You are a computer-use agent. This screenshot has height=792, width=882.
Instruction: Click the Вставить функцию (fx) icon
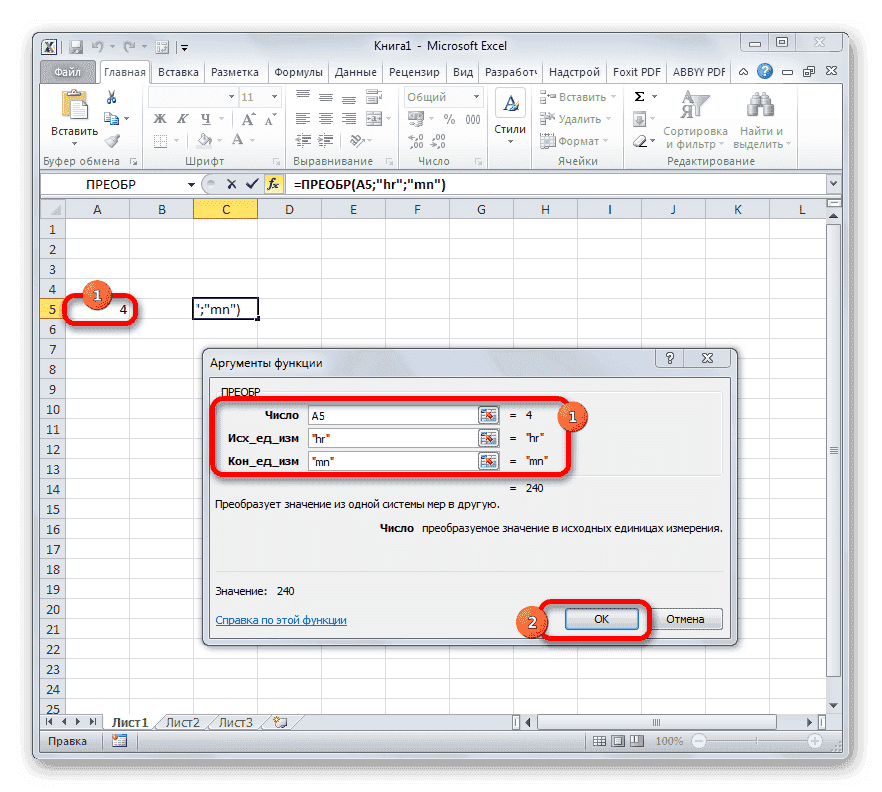click(x=274, y=184)
